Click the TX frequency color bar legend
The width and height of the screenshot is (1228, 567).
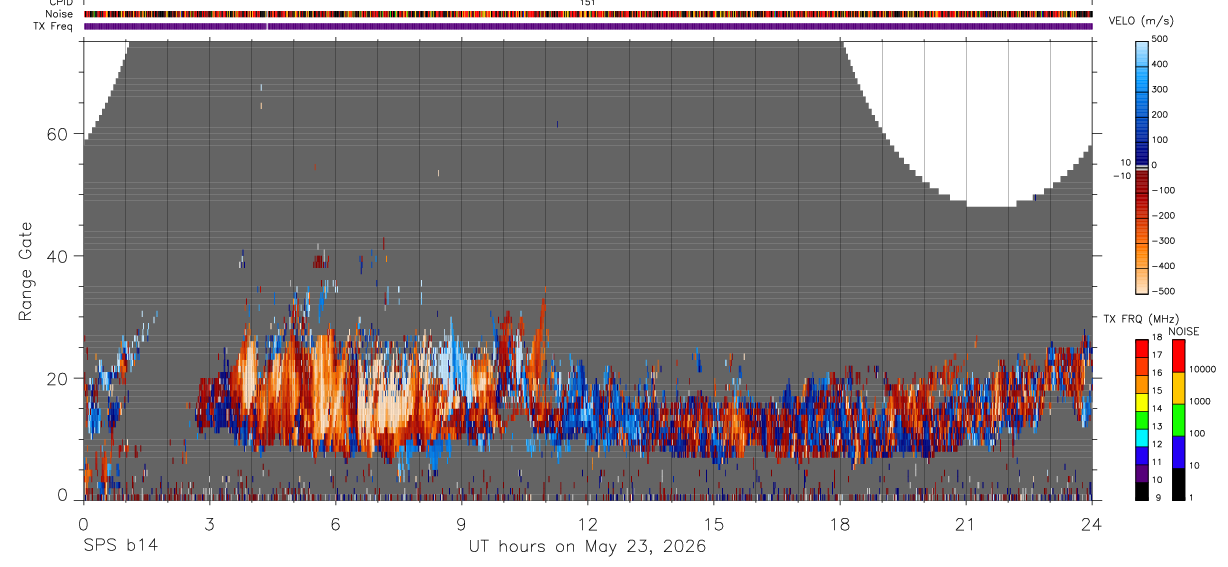pyautogui.click(x=1143, y=420)
